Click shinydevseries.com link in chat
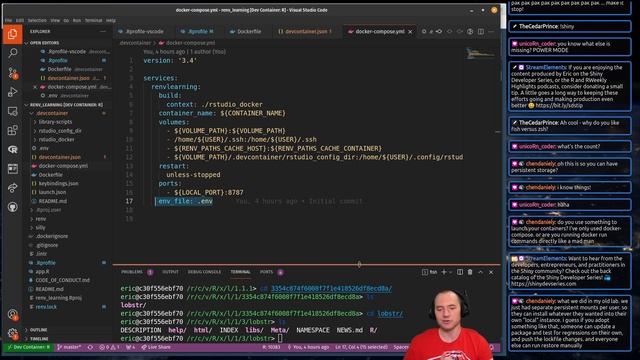This screenshot has width=640, height=360. point(544,284)
